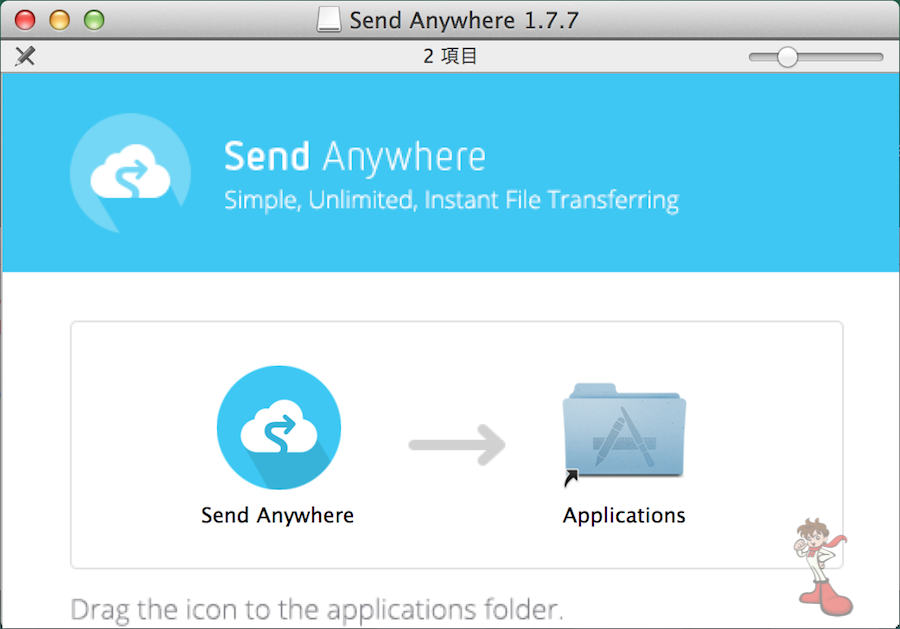
Task: Click the "Simple, Unlimited, Instant File Transferring" tagline
Action: pos(451,200)
